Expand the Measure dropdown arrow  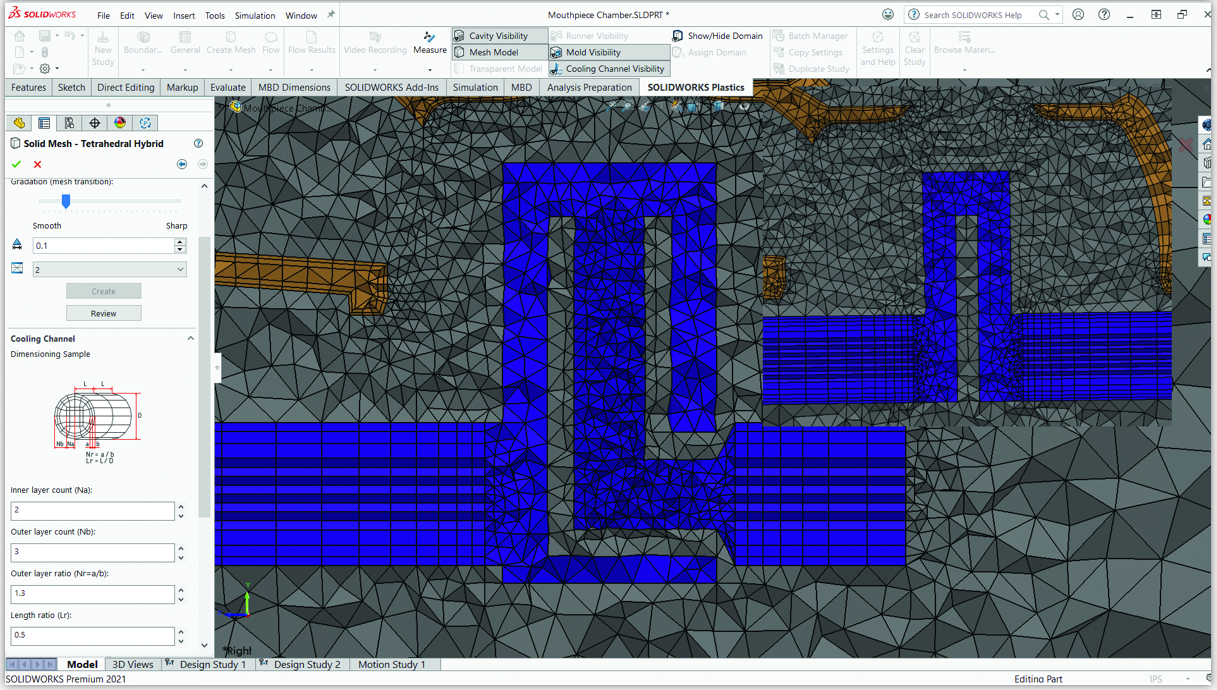coord(430,70)
